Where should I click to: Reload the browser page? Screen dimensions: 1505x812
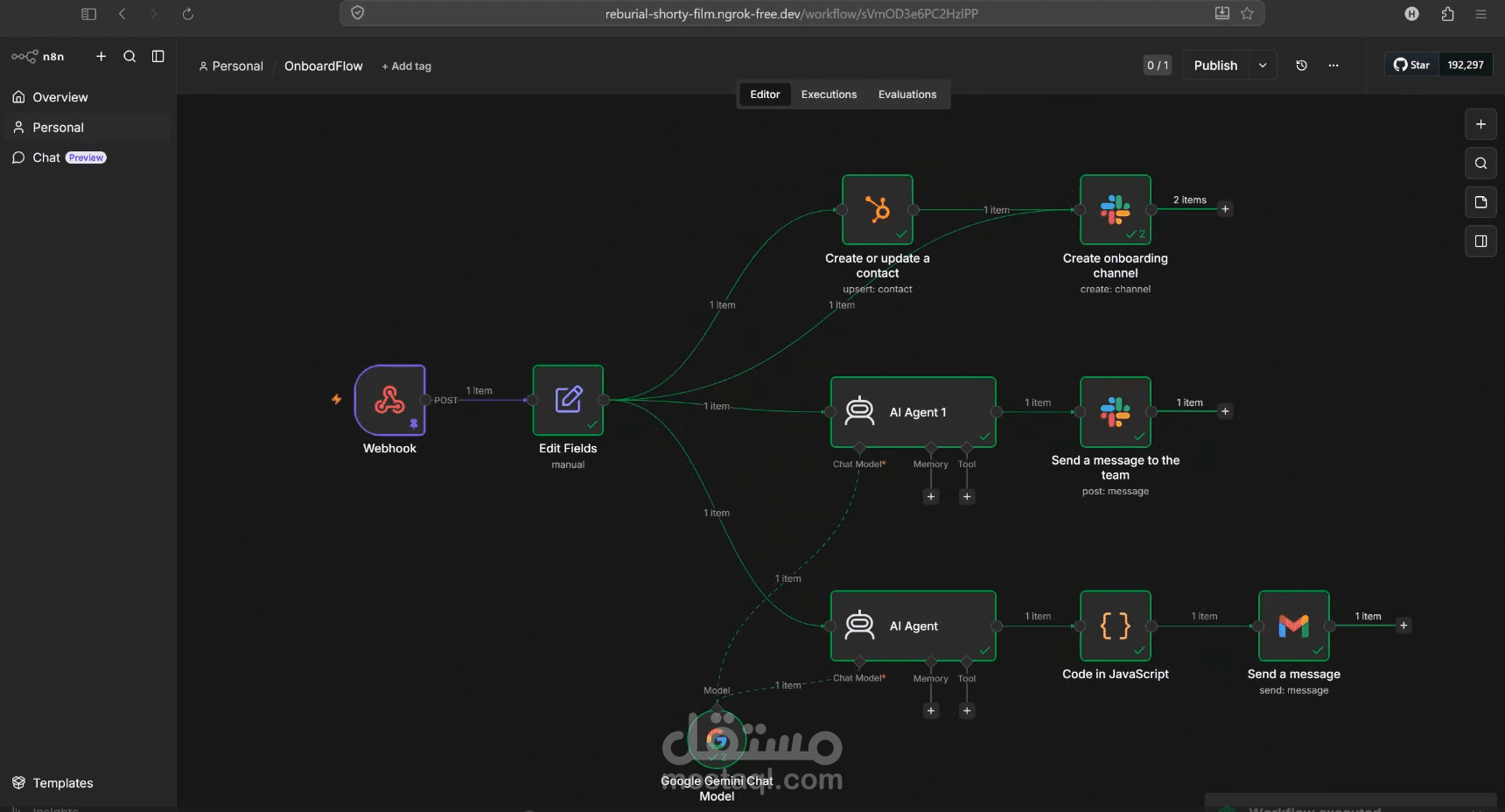(188, 13)
